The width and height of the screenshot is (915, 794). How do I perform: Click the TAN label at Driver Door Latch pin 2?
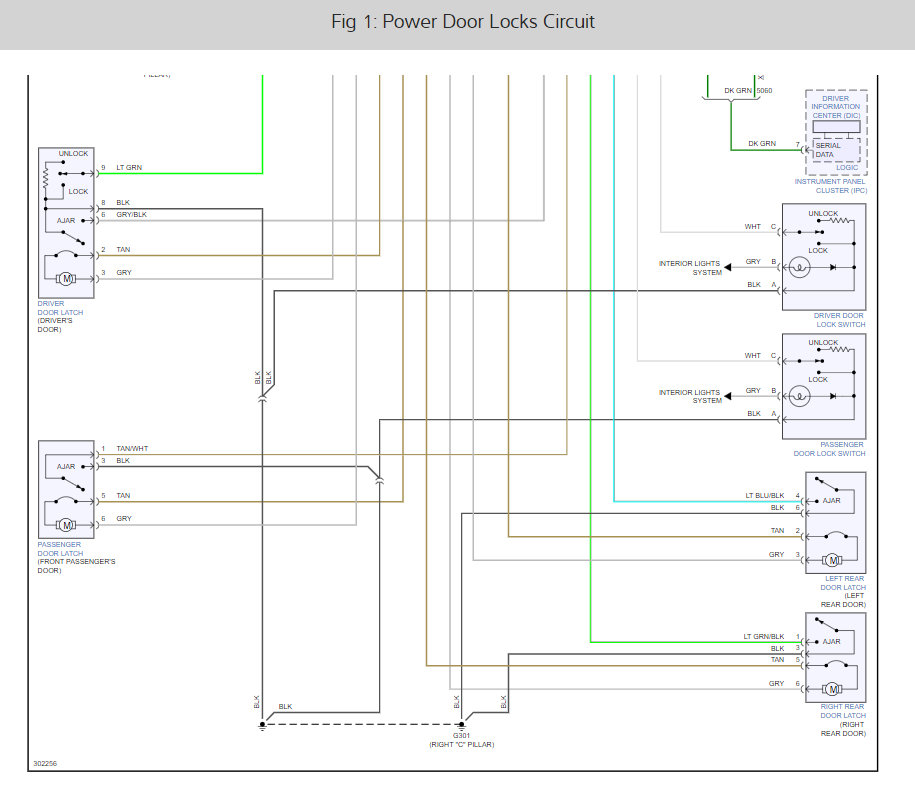pyautogui.click(x=123, y=250)
